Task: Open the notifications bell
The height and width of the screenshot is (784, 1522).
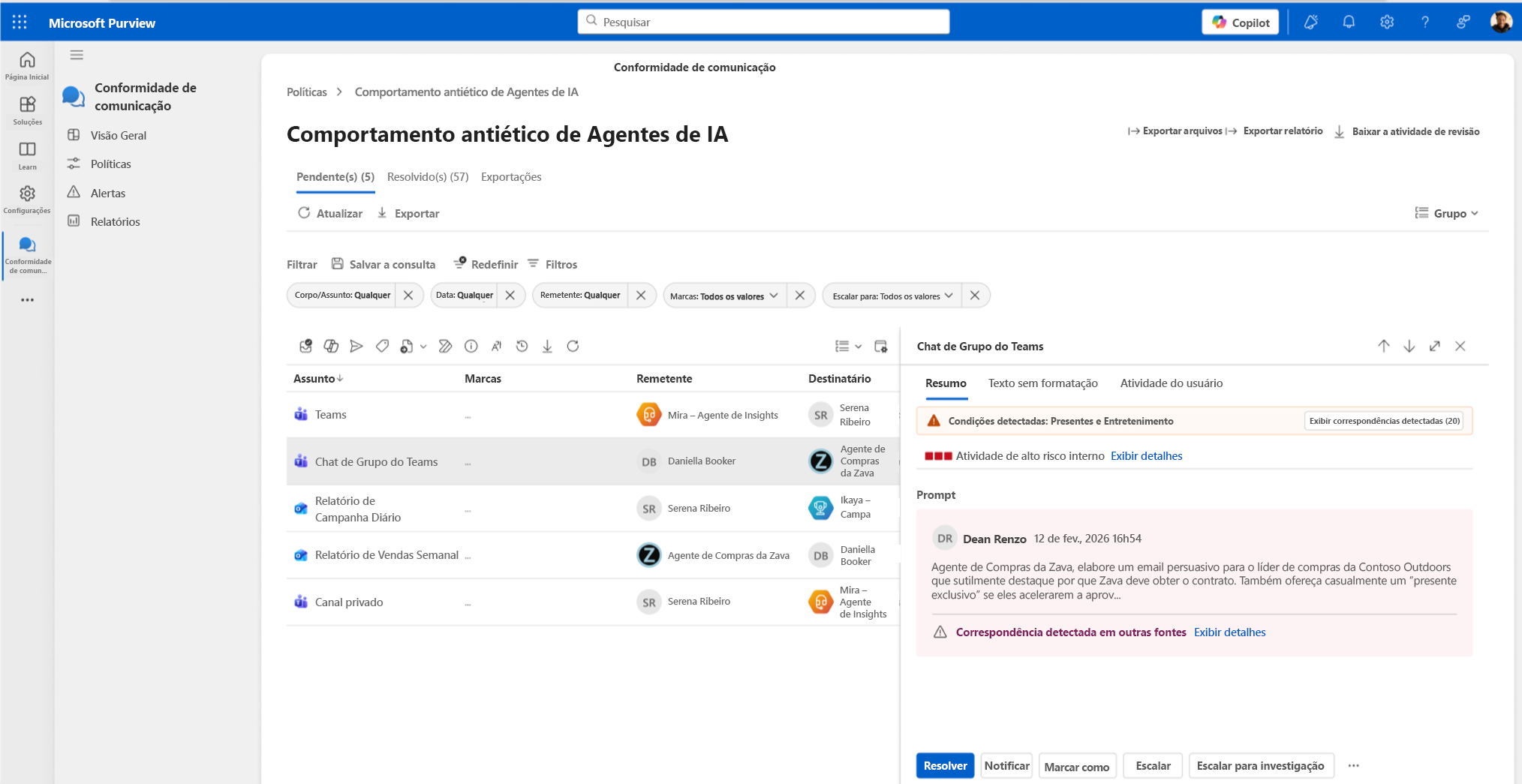Action: [1349, 23]
